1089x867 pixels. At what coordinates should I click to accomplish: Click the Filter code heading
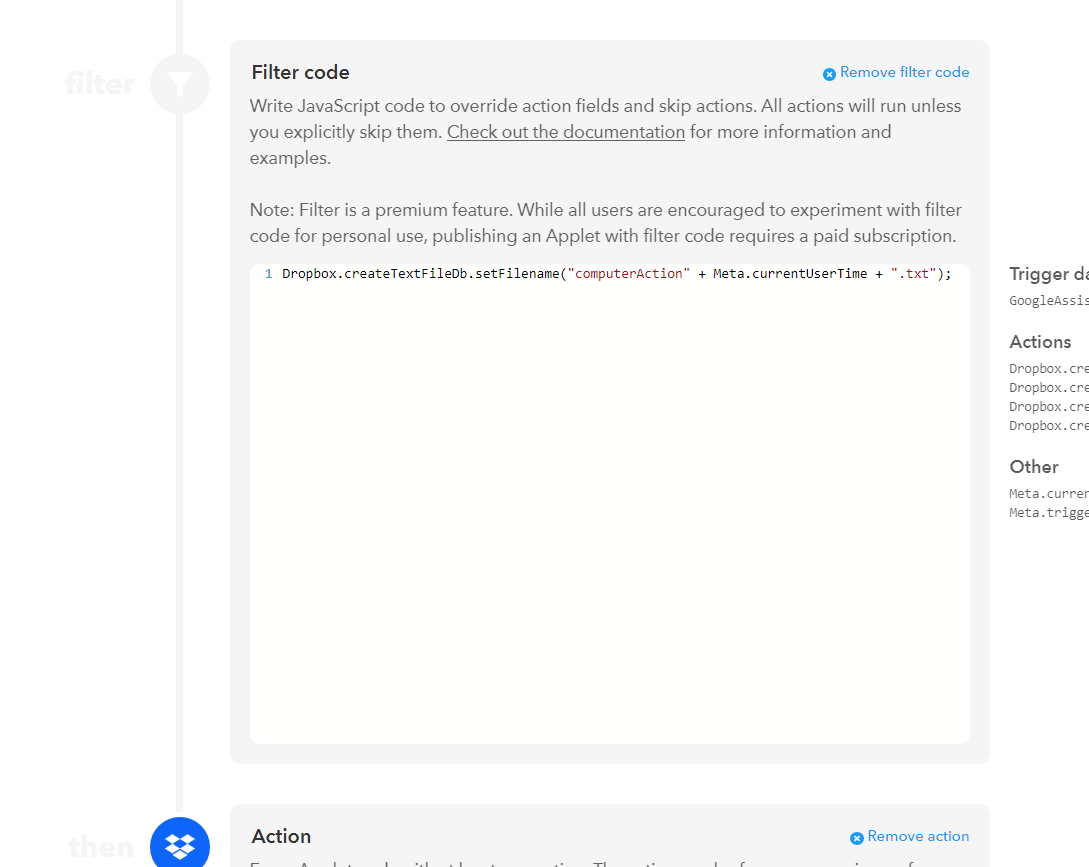300,72
